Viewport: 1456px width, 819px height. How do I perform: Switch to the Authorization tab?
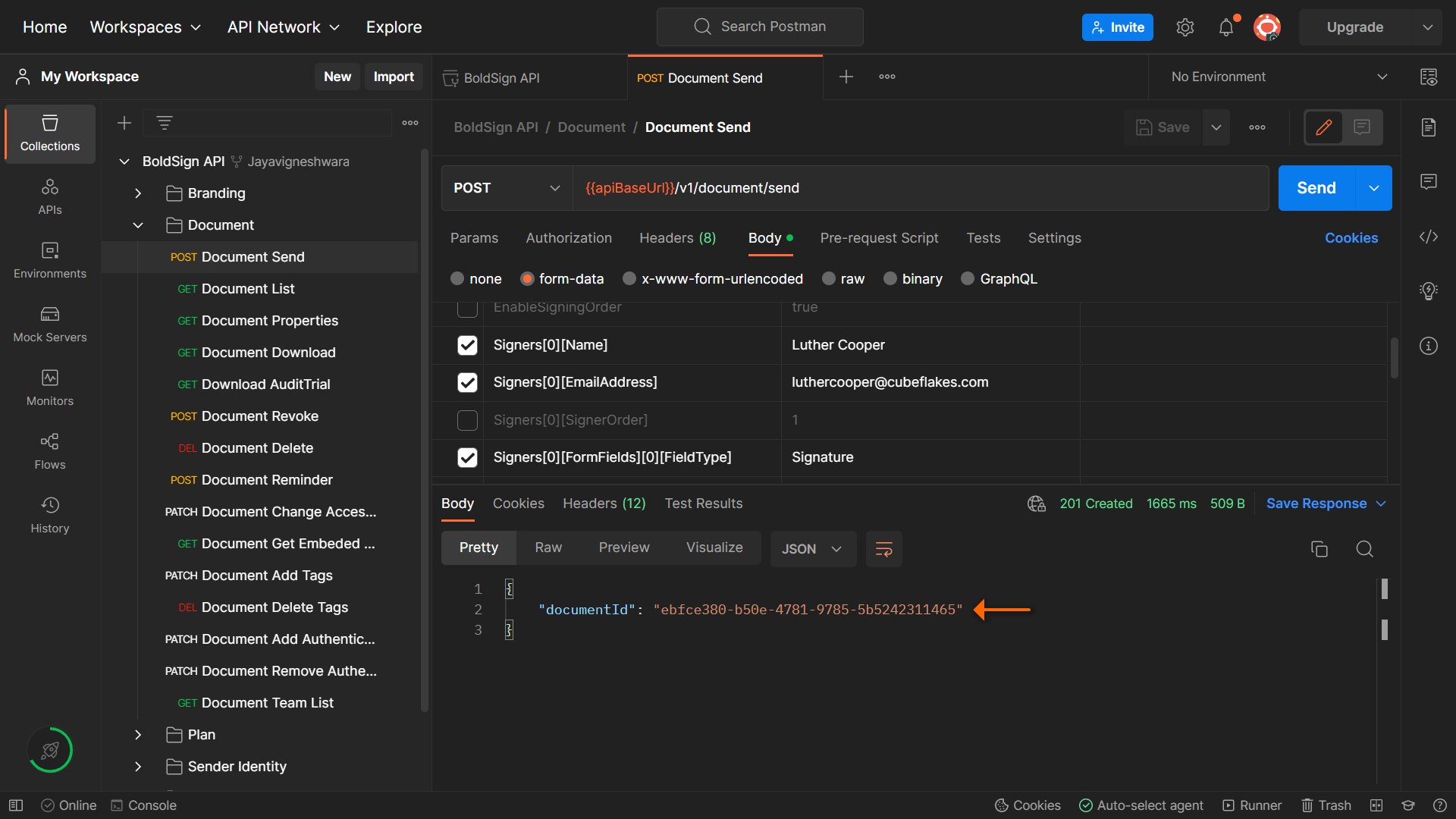pos(569,238)
